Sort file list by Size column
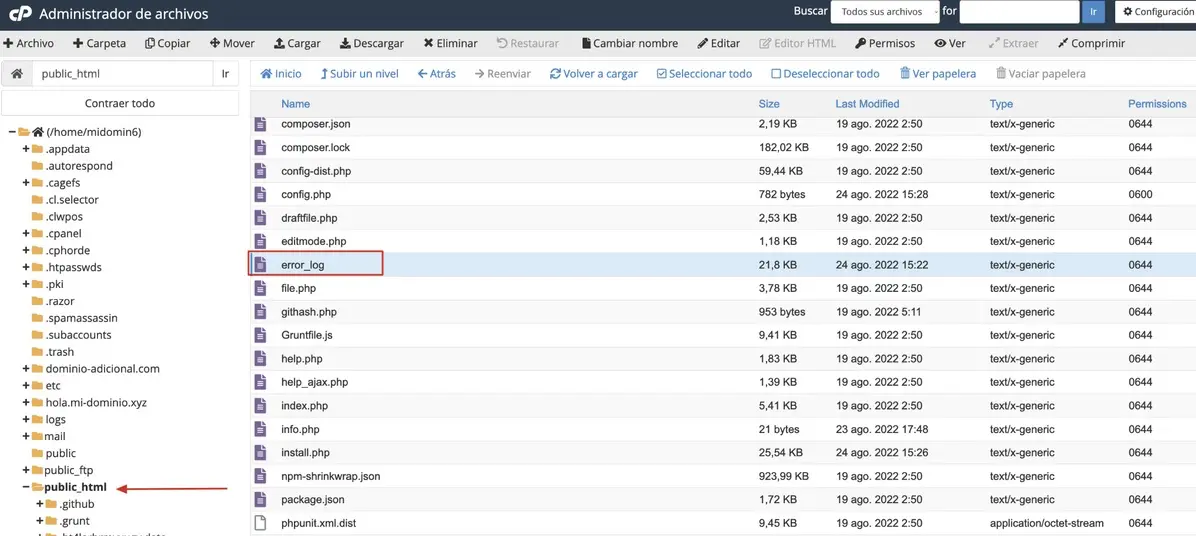The width and height of the screenshot is (1196, 536). (768, 104)
